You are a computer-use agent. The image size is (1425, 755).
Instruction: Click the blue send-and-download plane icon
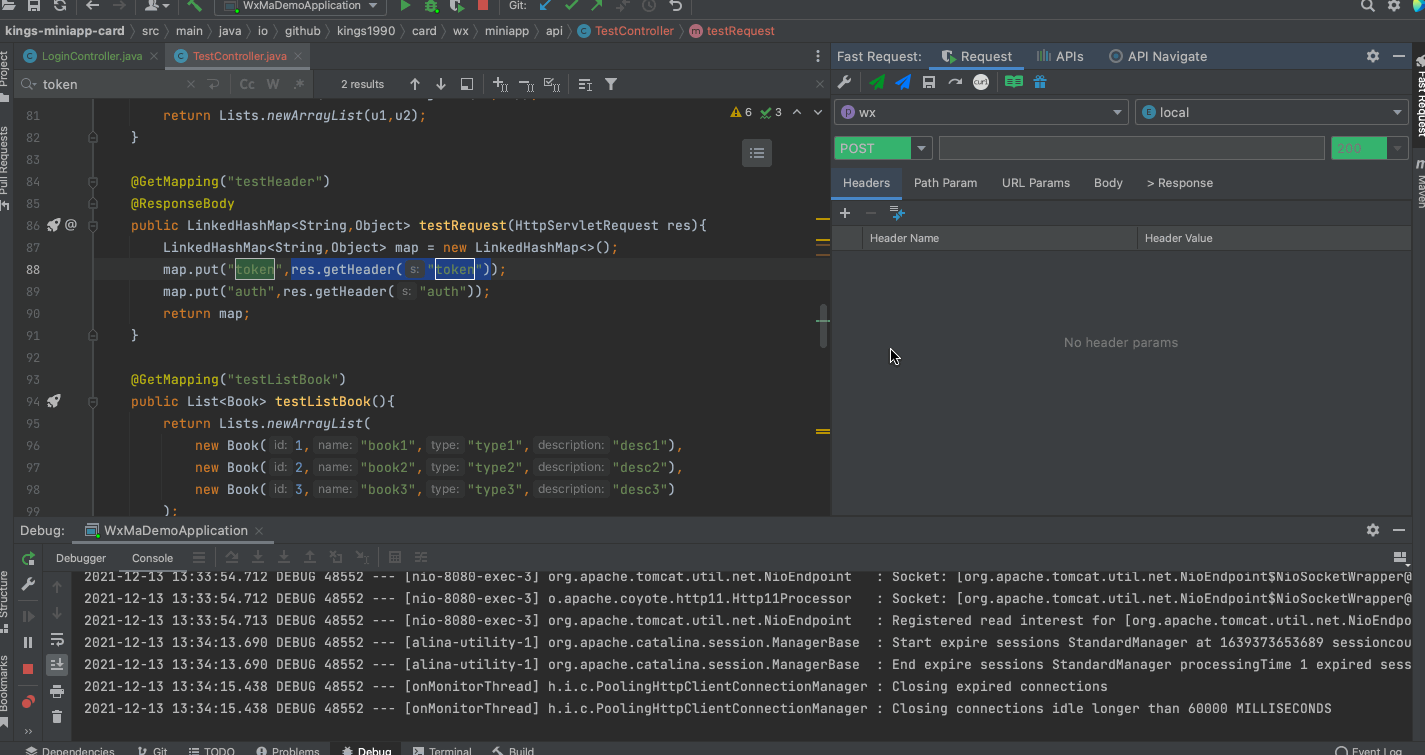pyautogui.click(x=903, y=83)
